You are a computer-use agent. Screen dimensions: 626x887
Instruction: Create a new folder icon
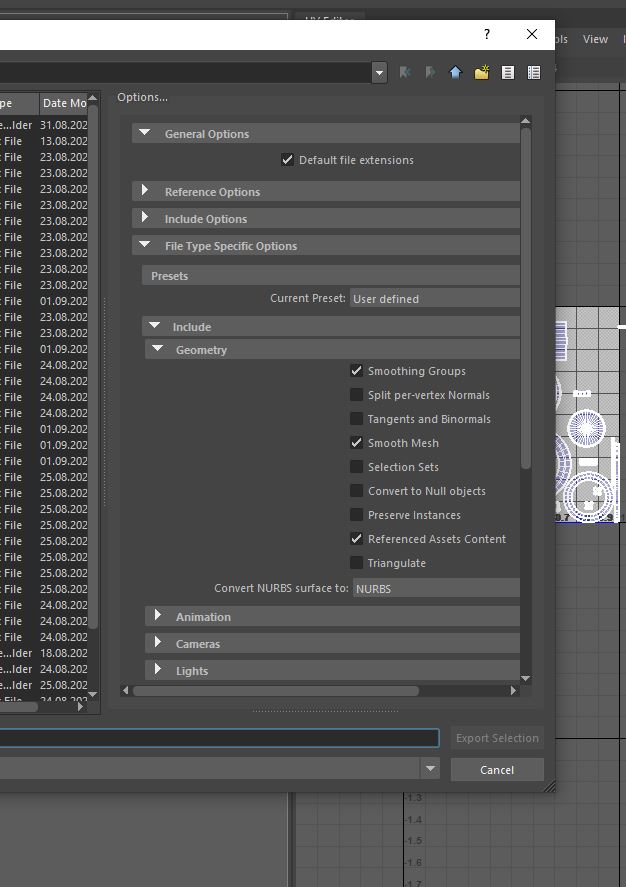pos(482,72)
